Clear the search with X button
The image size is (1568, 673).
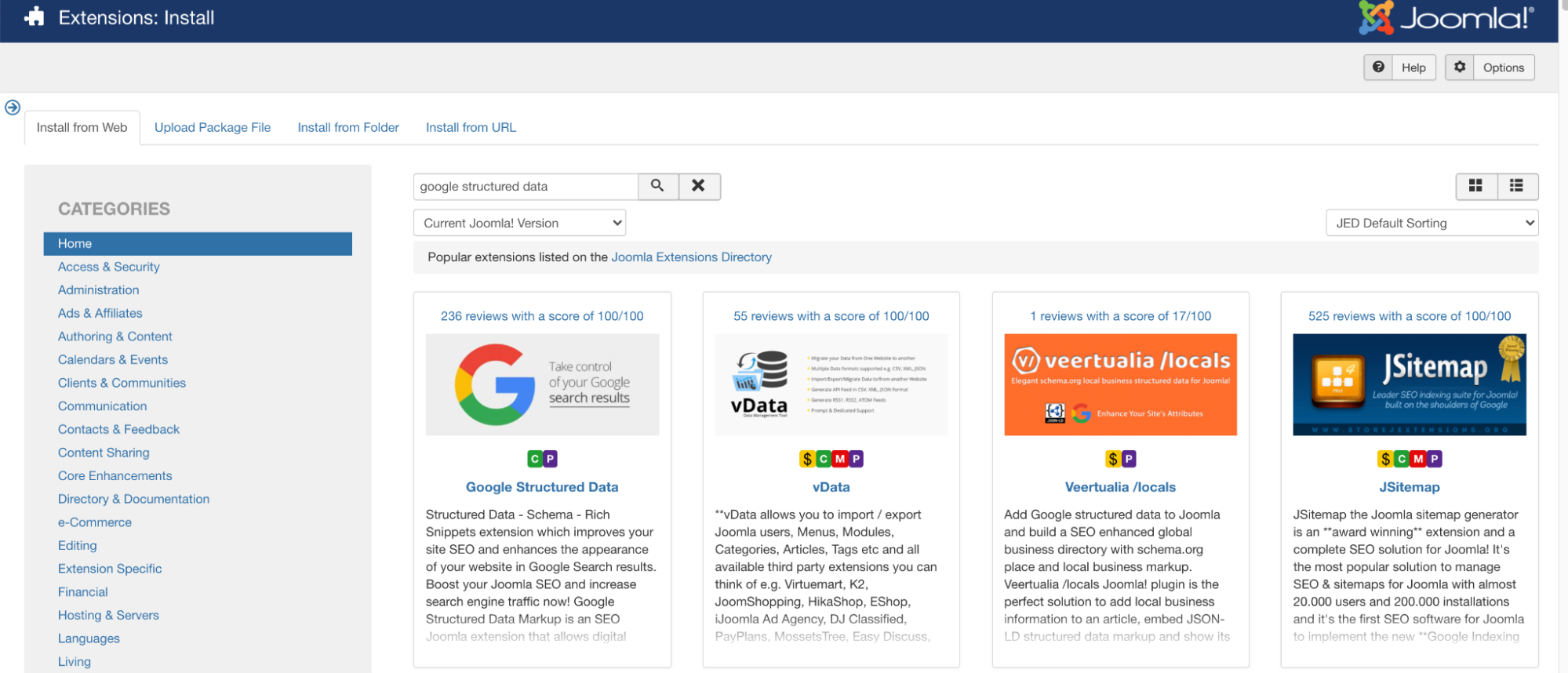698,186
